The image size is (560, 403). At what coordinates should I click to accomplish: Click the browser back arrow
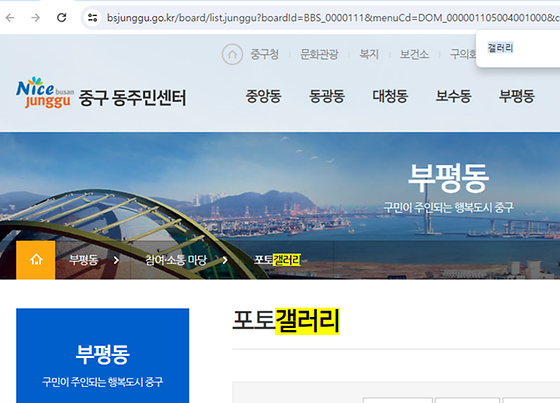(10, 18)
